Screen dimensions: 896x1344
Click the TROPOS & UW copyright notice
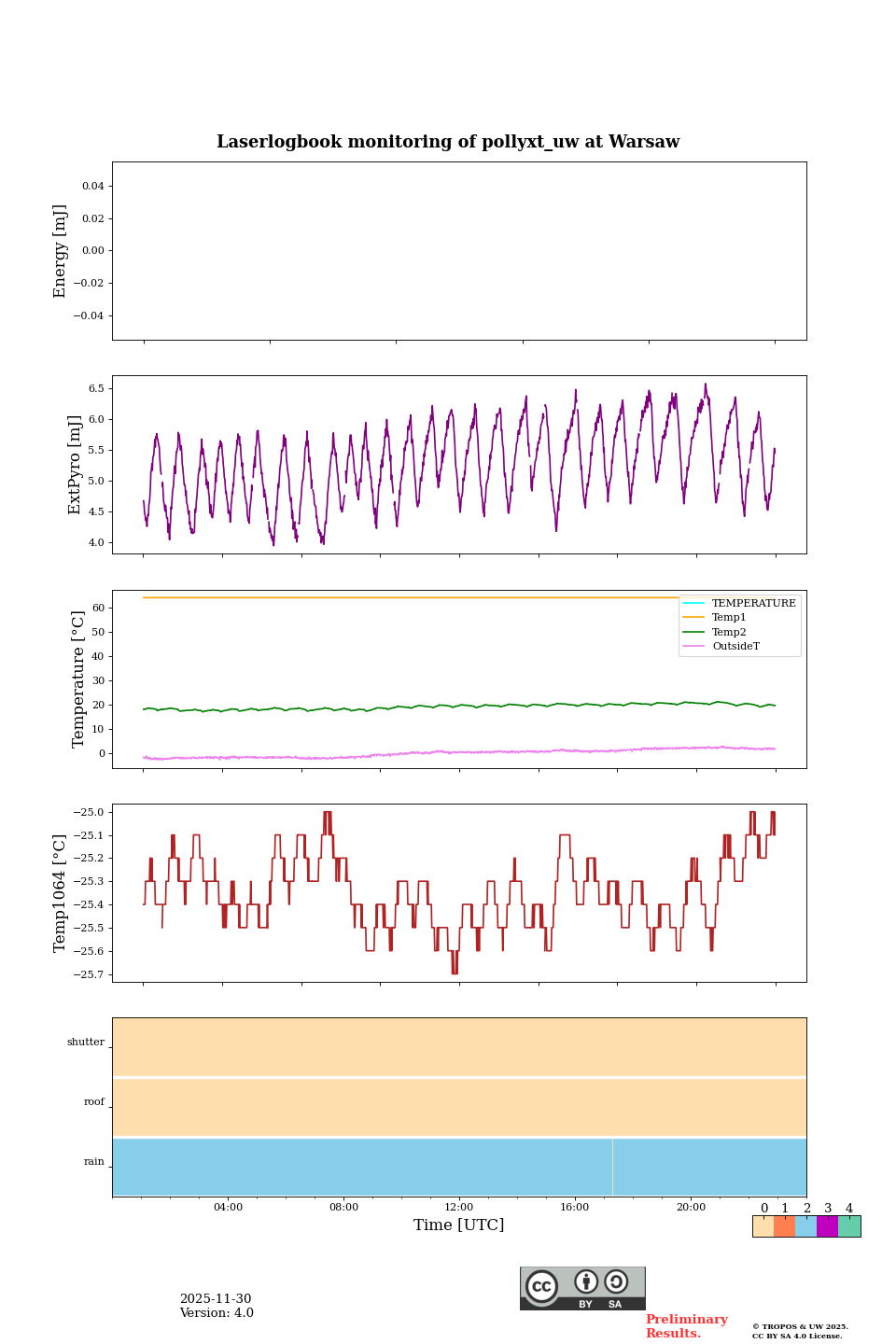(x=800, y=1331)
